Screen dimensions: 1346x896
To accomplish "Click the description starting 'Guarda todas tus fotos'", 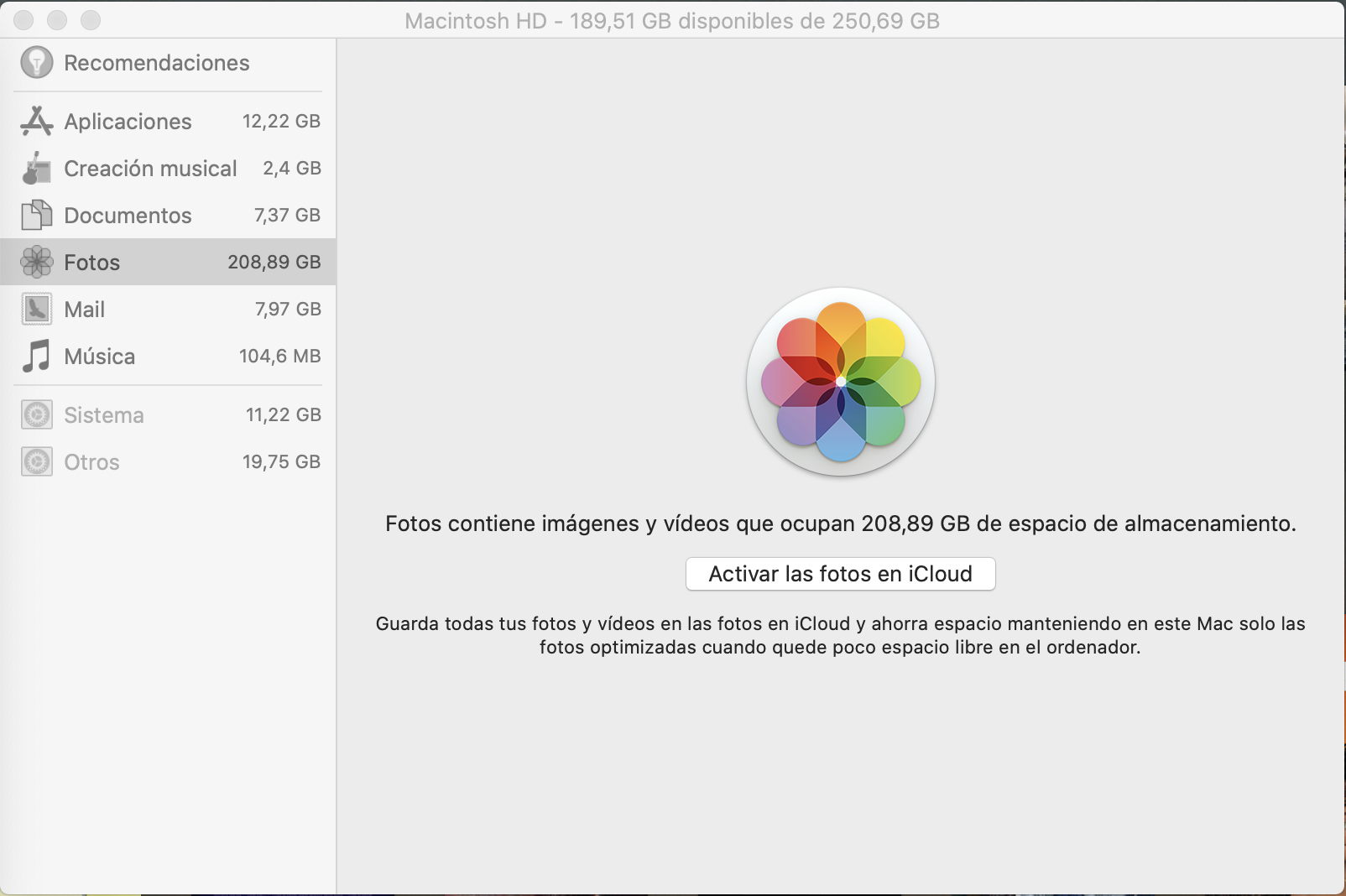I will tap(841, 635).
